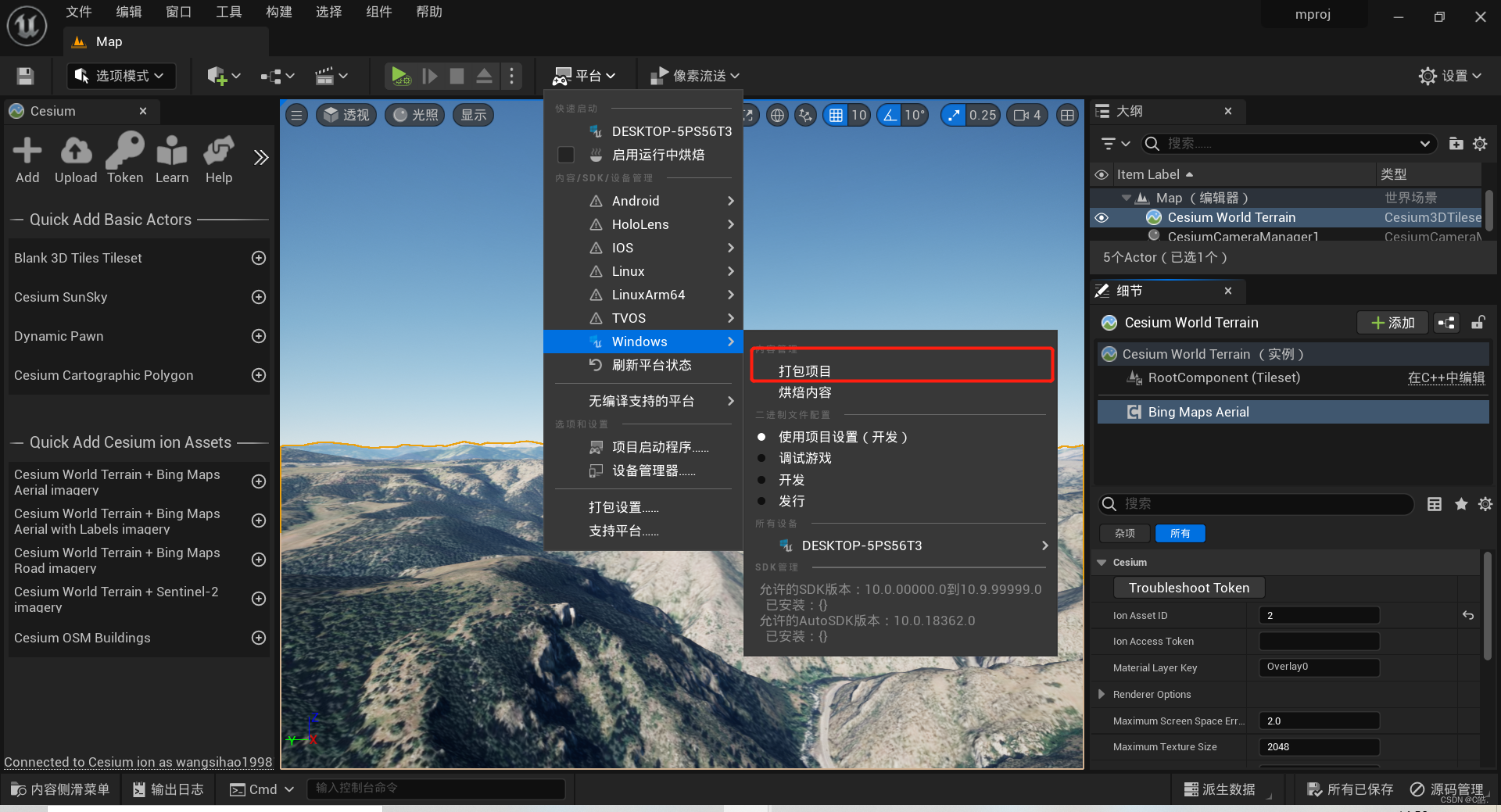Click the Outliner search box
The width and height of the screenshot is (1501, 812).
(1288, 144)
